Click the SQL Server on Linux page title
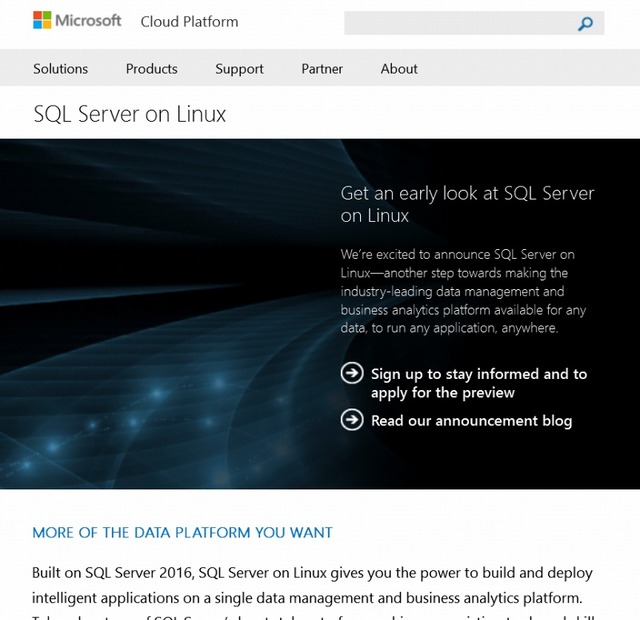Image resolution: width=640 pixels, height=620 pixels. (129, 113)
